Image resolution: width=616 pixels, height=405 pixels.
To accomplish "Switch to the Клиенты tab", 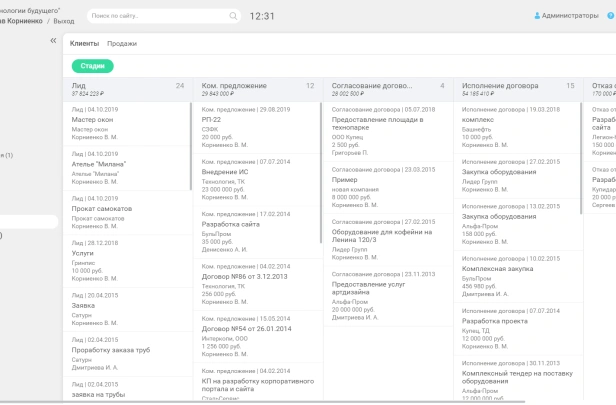I will point(84,44).
